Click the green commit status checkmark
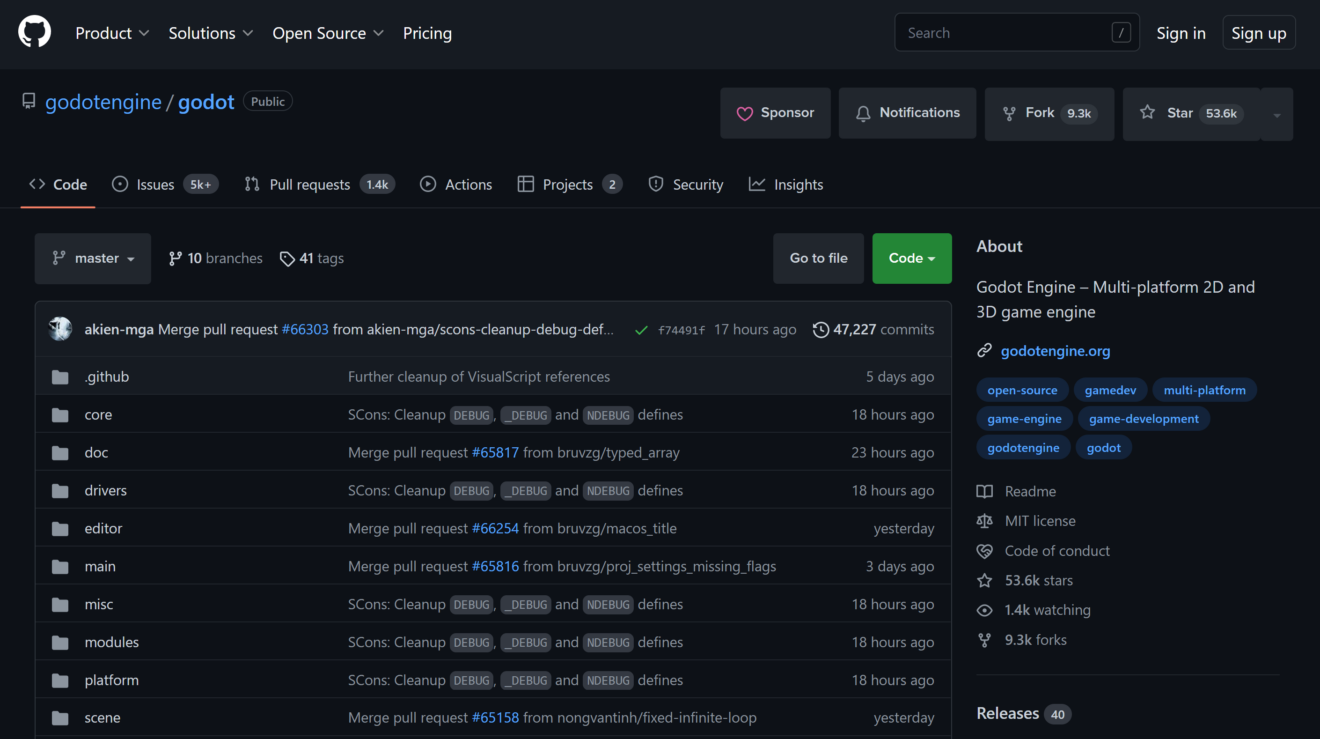This screenshot has width=1320, height=739. pos(641,330)
